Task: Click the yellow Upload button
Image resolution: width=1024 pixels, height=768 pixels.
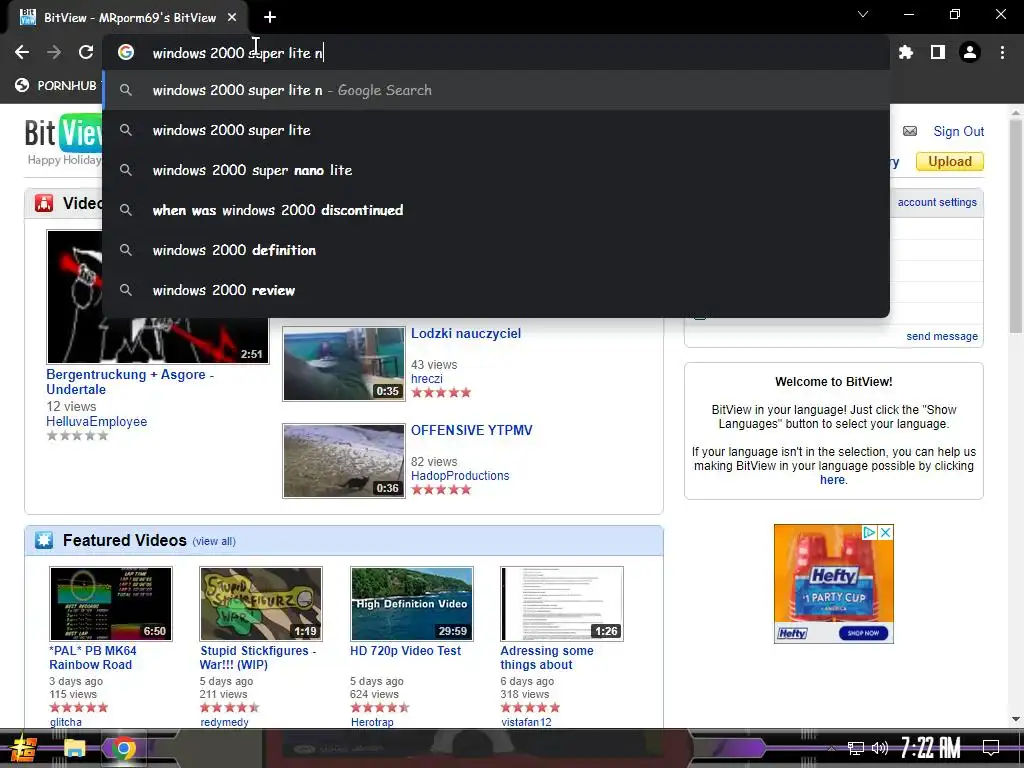Action: (x=950, y=161)
